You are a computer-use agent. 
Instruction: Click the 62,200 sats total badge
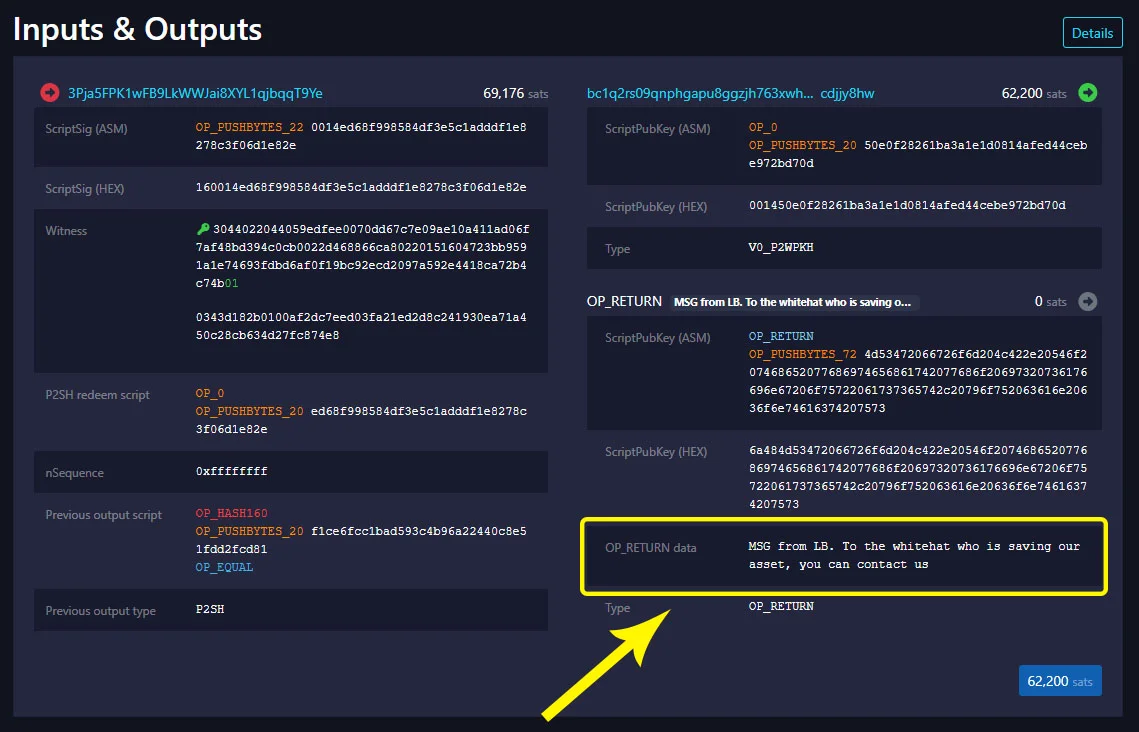click(x=1060, y=680)
